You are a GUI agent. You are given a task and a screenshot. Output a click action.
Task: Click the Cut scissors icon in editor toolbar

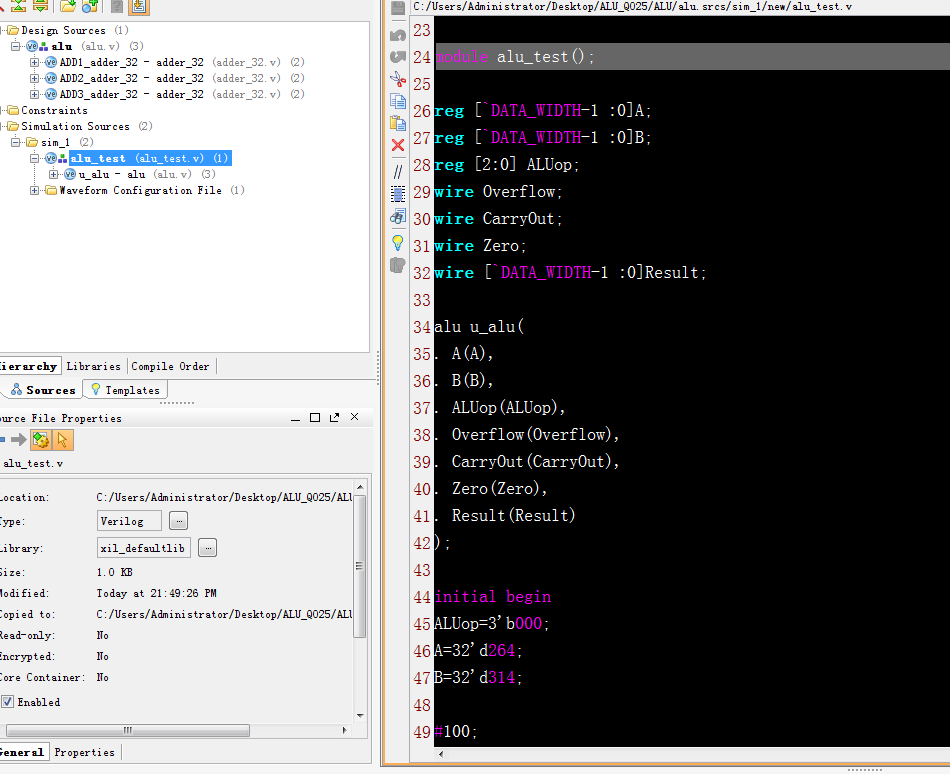coord(397,79)
